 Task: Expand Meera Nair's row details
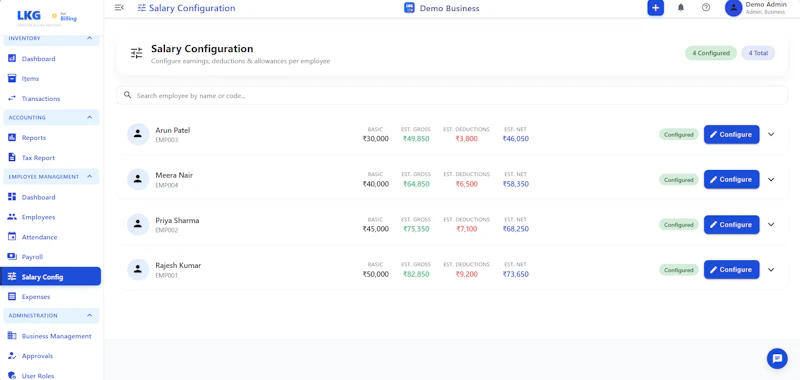771,180
